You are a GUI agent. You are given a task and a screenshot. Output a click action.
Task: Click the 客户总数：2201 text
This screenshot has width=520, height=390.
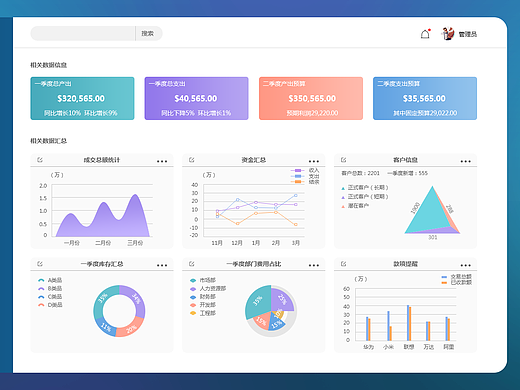click(x=360, y=173)
